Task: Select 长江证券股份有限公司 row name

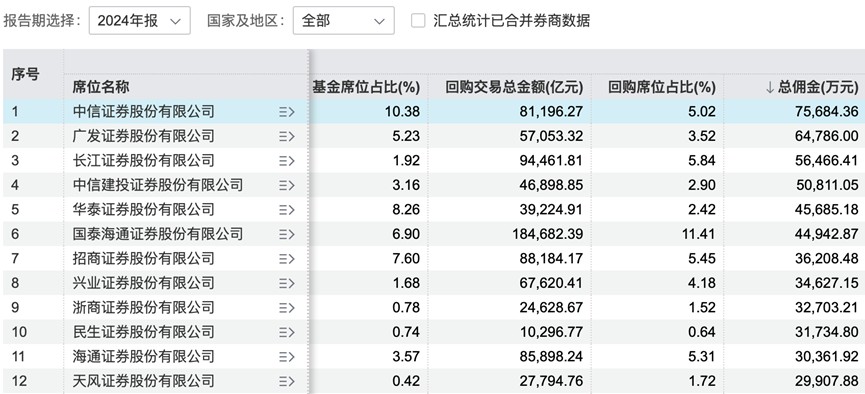Action: pos(143,161)
